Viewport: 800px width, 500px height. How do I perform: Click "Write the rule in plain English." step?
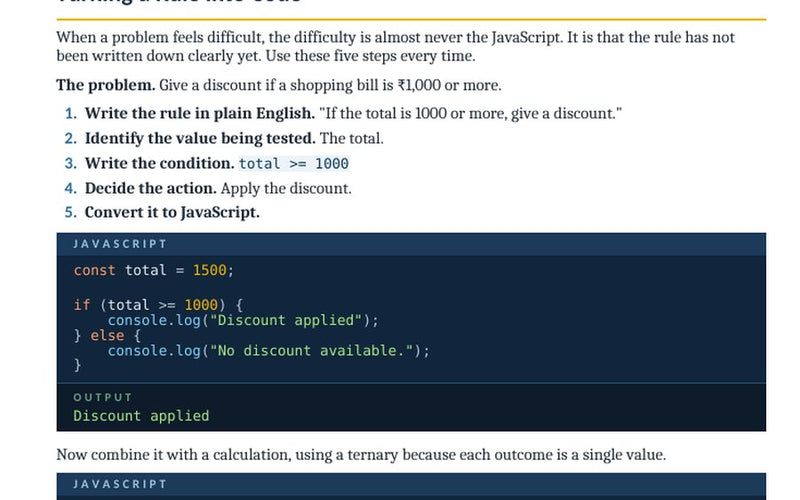(x=199, y=113)
